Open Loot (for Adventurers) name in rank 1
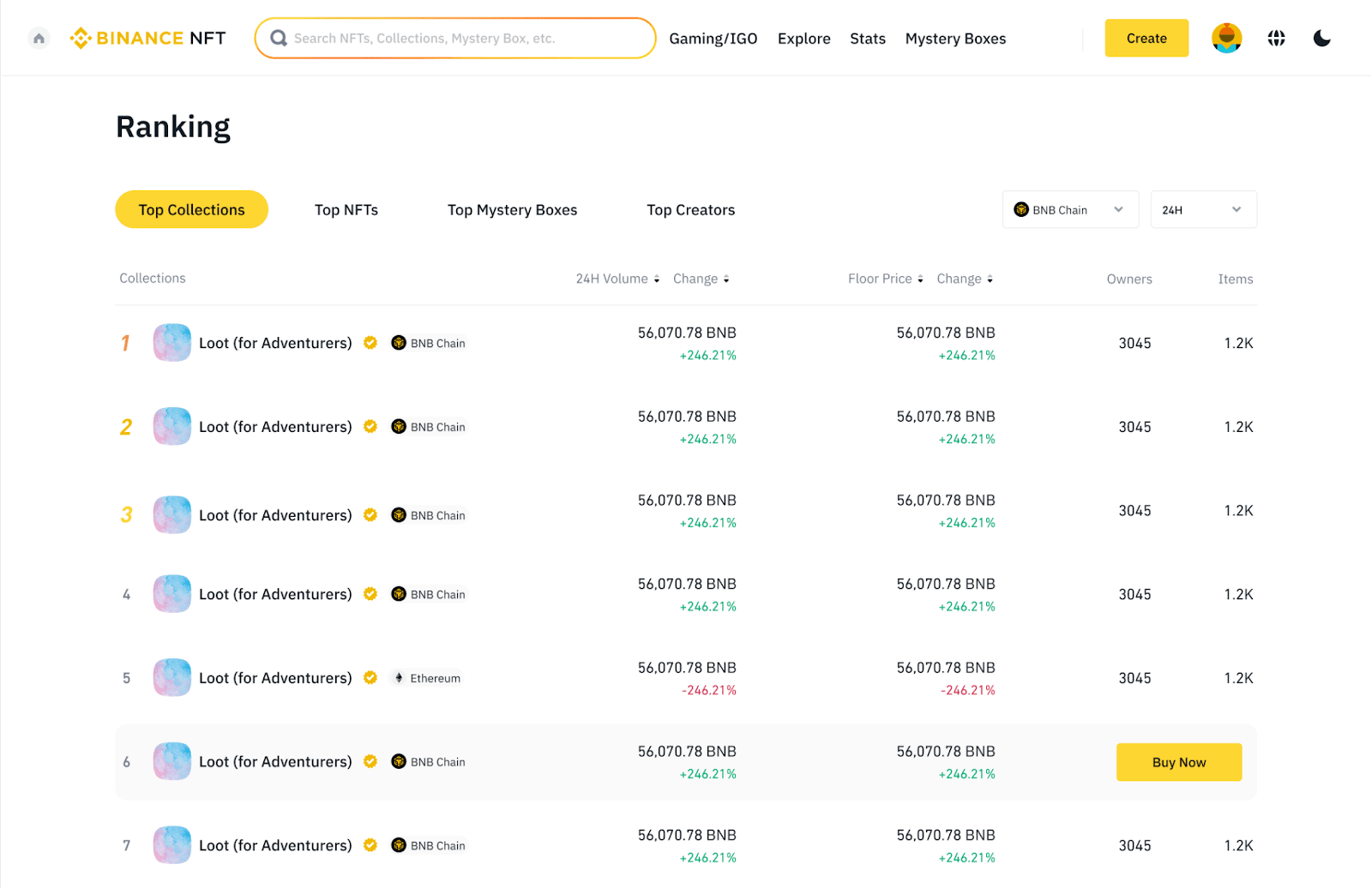 275,343
